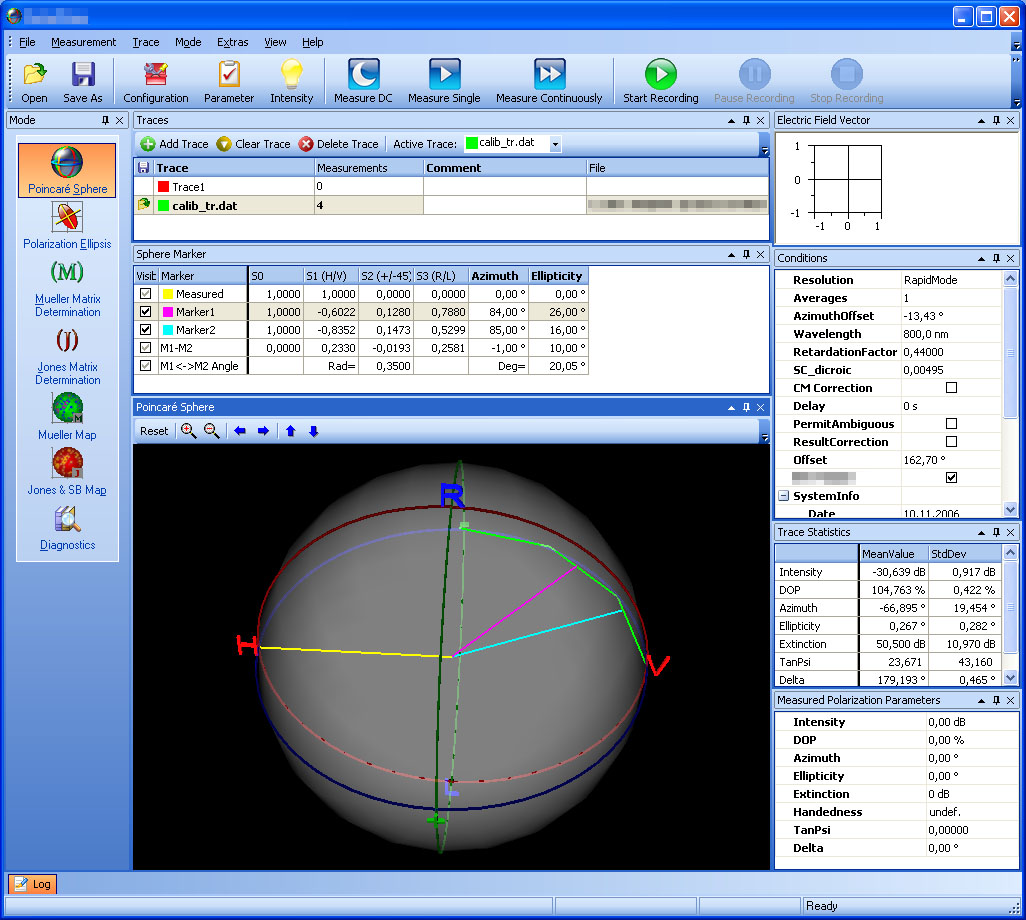Click the red Trace1 color swatch
Screen dimensions: 1026x920
[164, 186]
